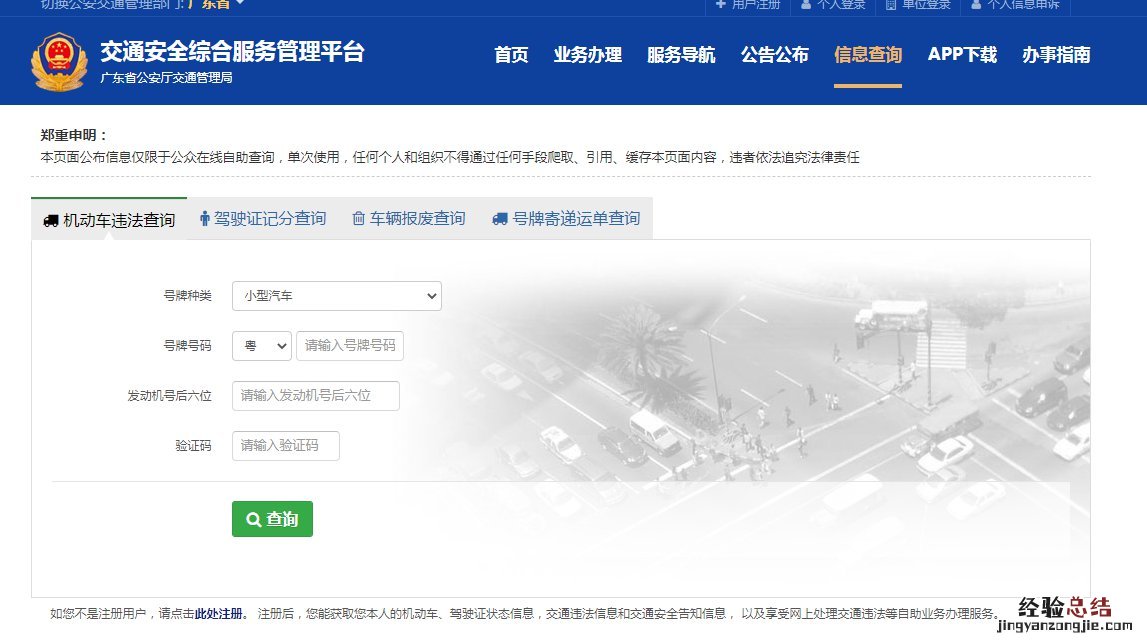The image size is (1147, 644).
Task: Click the police emblem logo
Action: 59,62
